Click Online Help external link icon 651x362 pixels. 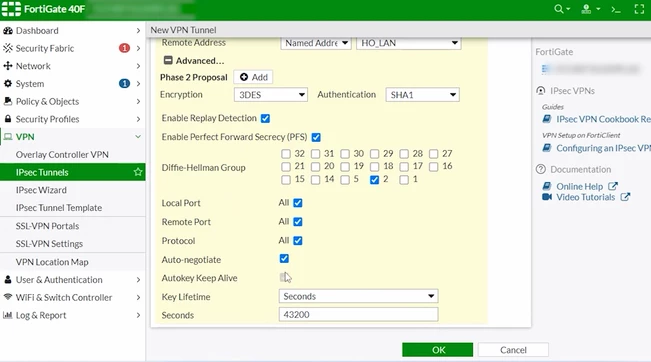pos(613,186)
